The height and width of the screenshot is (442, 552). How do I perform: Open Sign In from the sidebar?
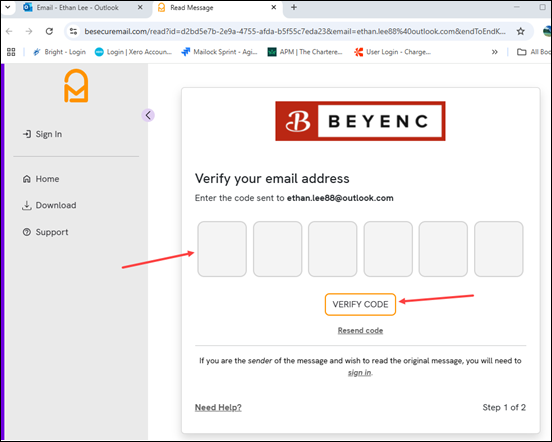42,134
